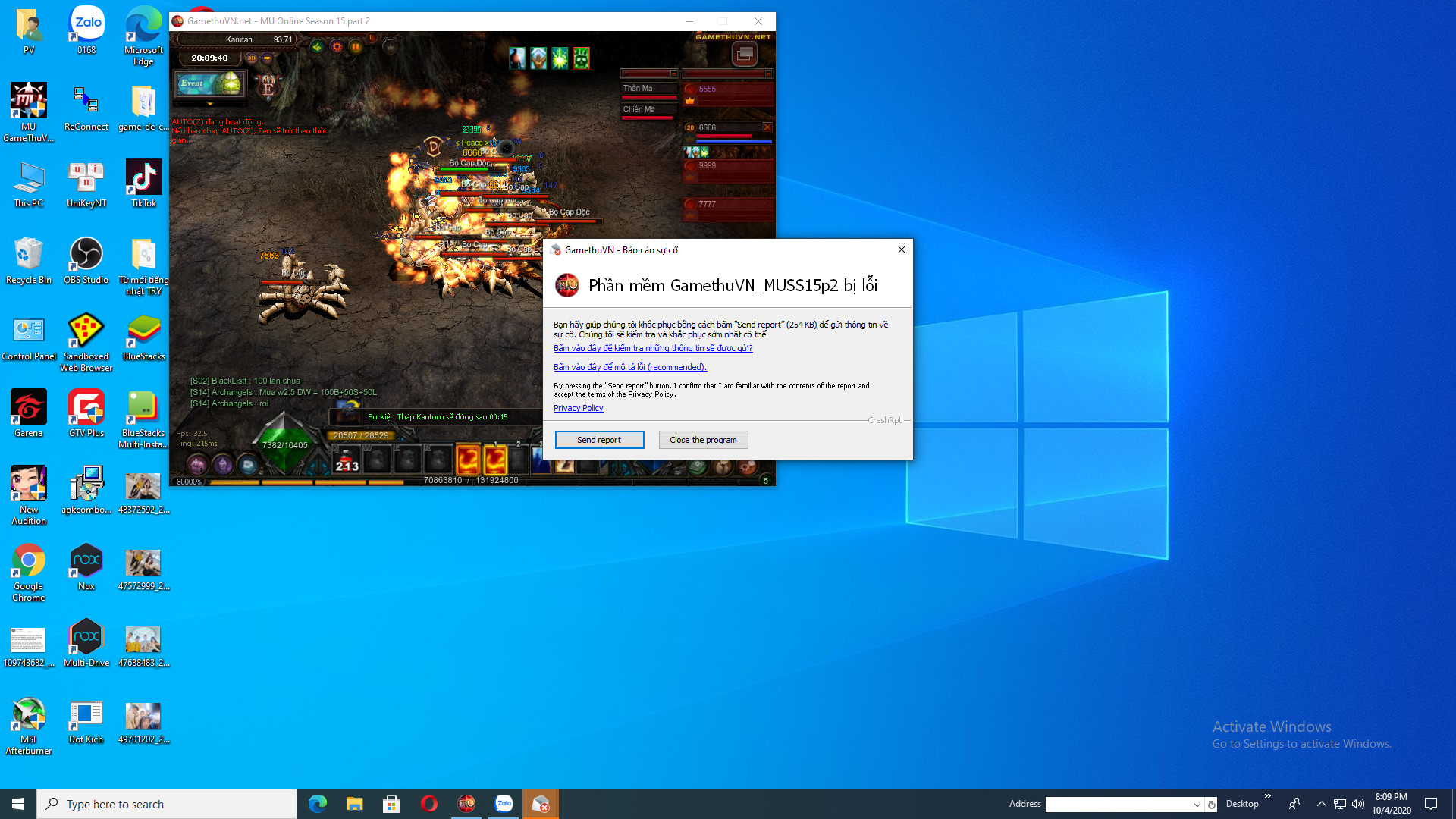This screenshot has height=819, width=1456.
Task: Open the auto-hunt gear settings icon
Action: 336,47
